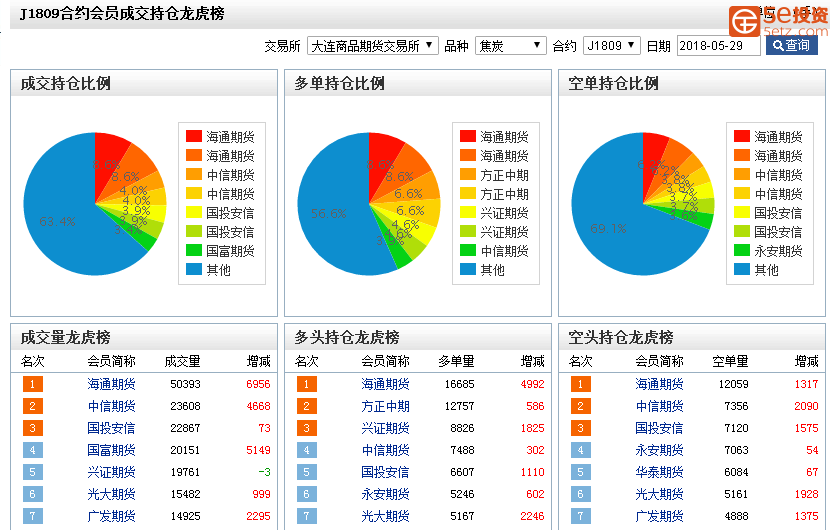This screenshot has height=530, width=836.
Task: Click rank 1 badge in 成交量龙虎榜
Action: pos(33,384)
